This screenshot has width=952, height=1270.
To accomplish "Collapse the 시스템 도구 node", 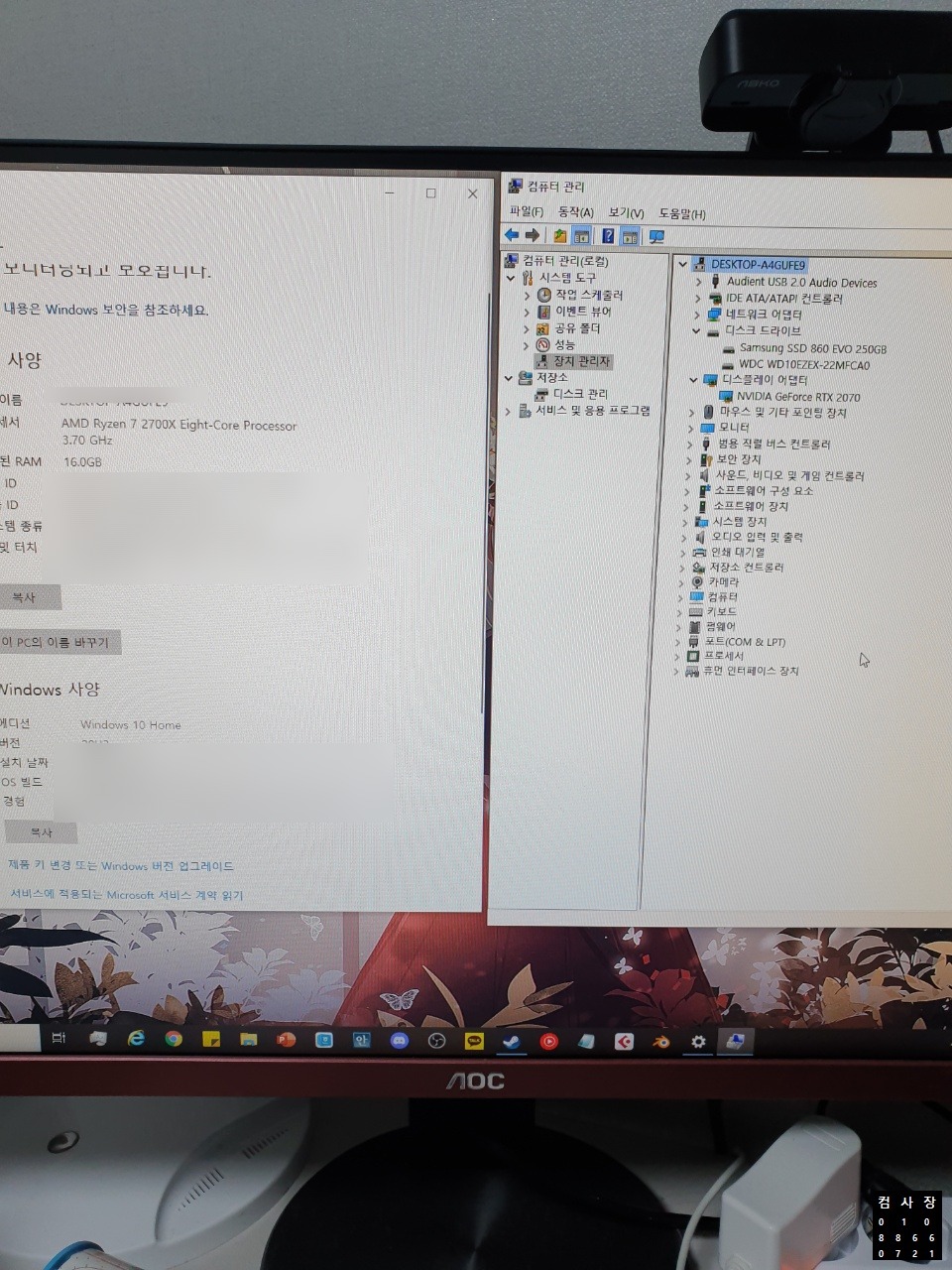I will point(511,279).
